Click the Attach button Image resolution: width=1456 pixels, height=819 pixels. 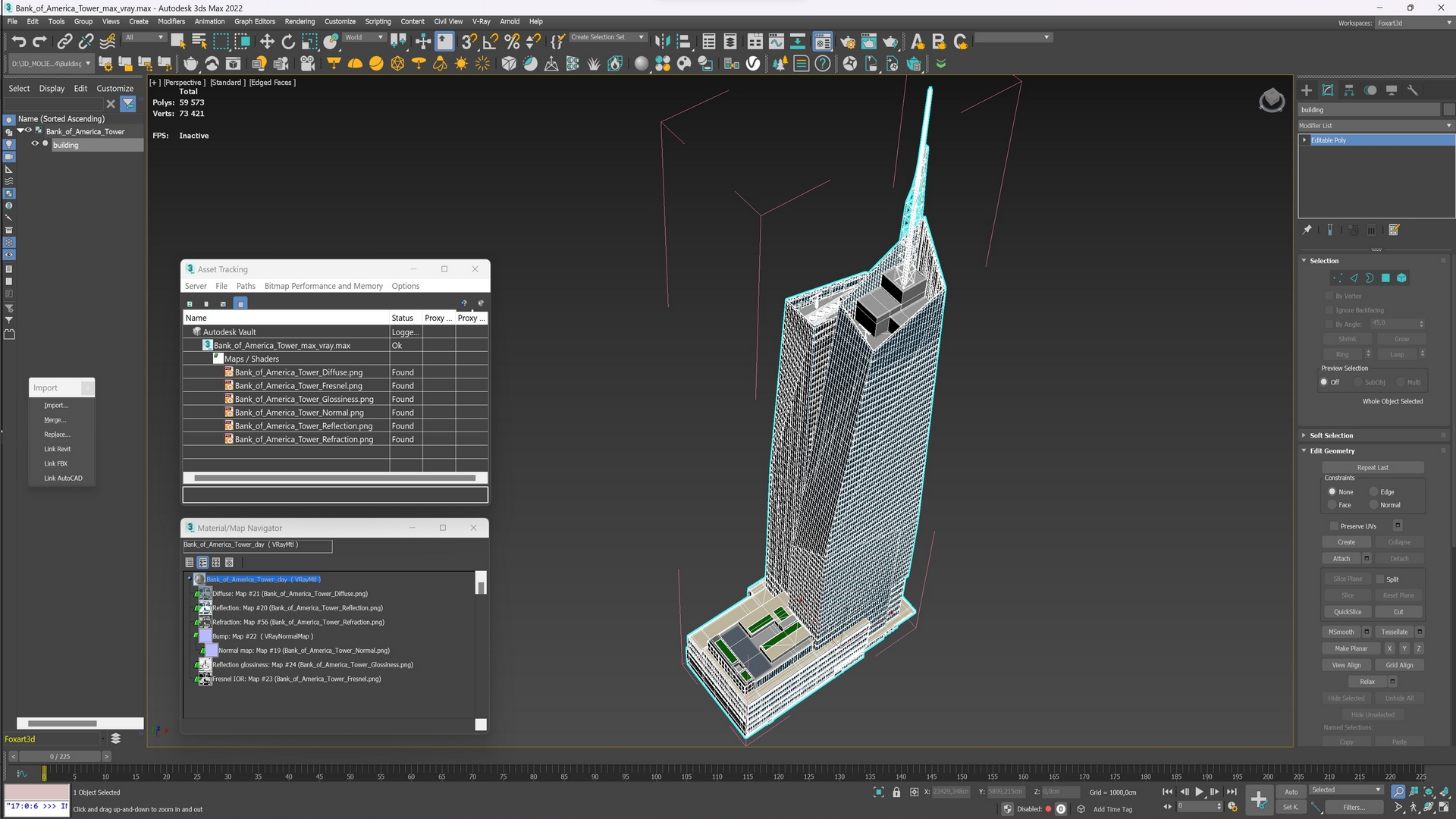click(x=1341, y=559)
